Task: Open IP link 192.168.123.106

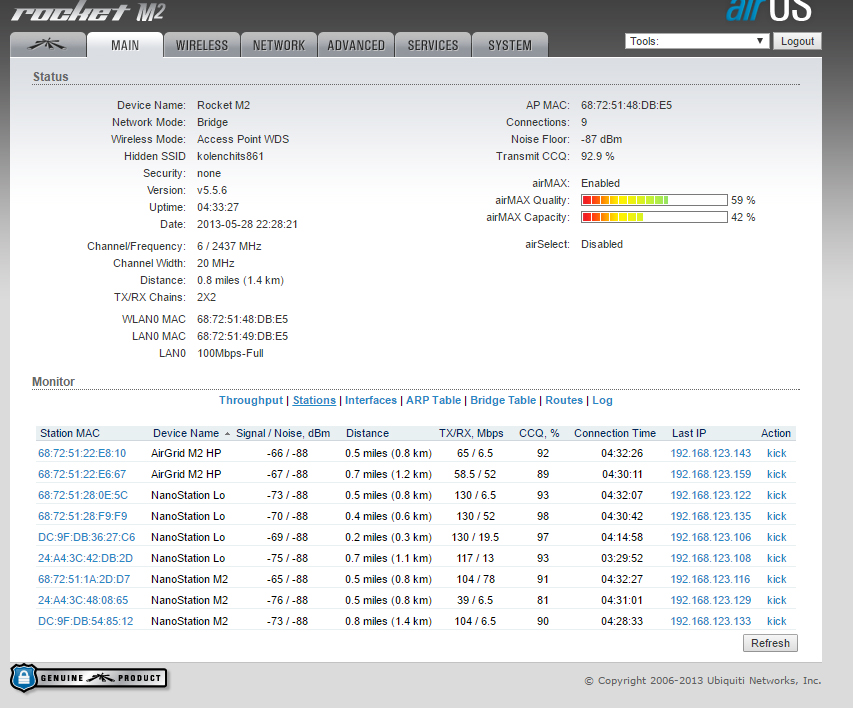Action: click(710, 538)
